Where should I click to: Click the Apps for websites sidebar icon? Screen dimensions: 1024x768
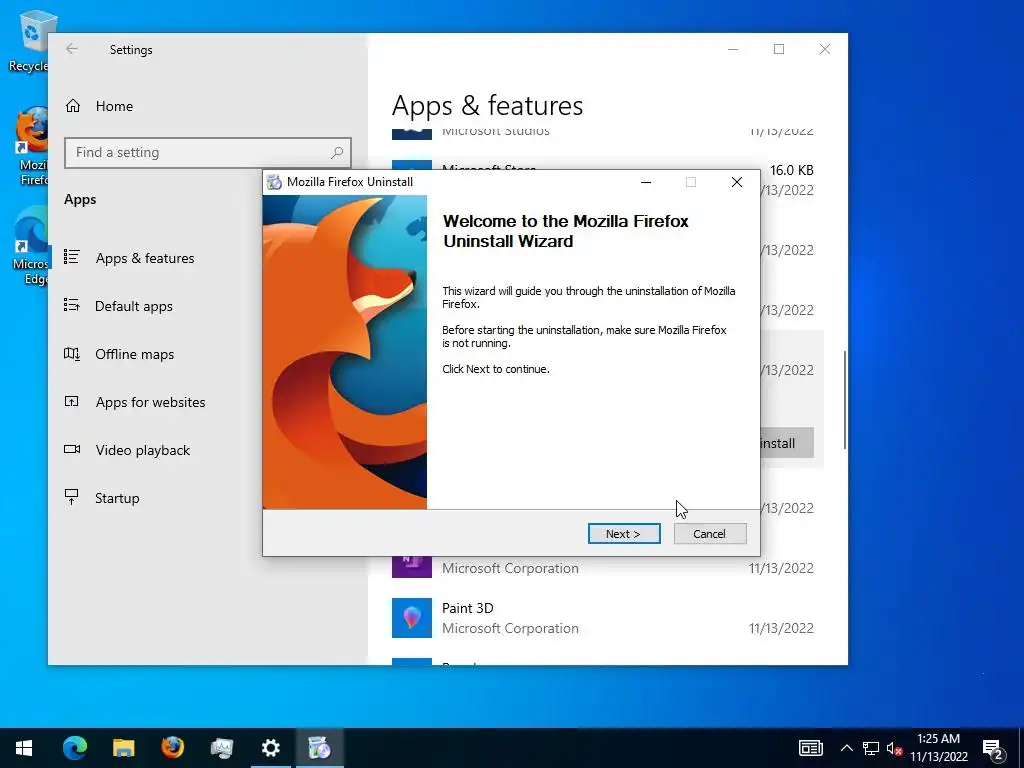[x=72, y=402]
